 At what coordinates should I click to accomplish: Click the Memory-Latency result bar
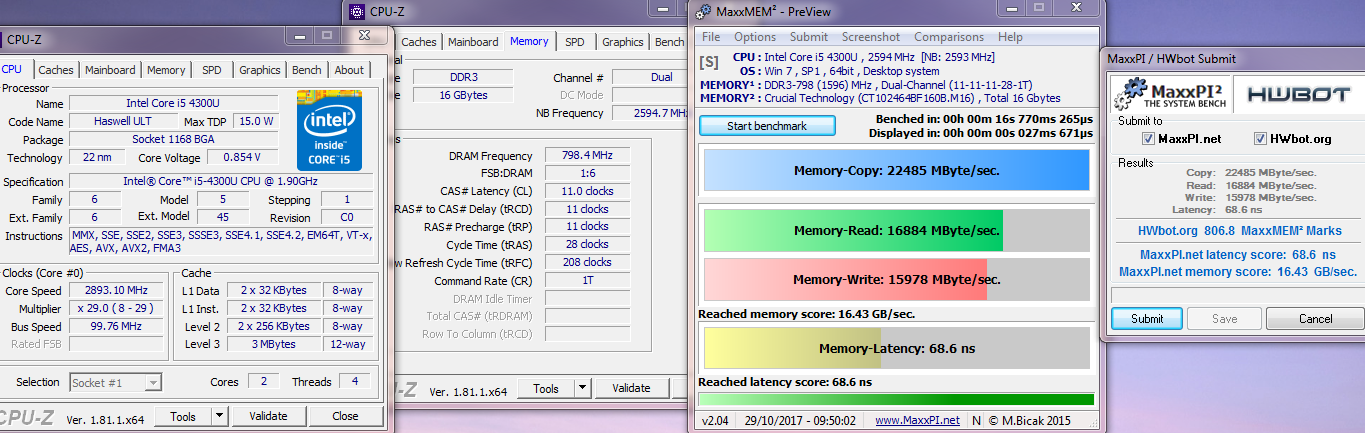897,348
